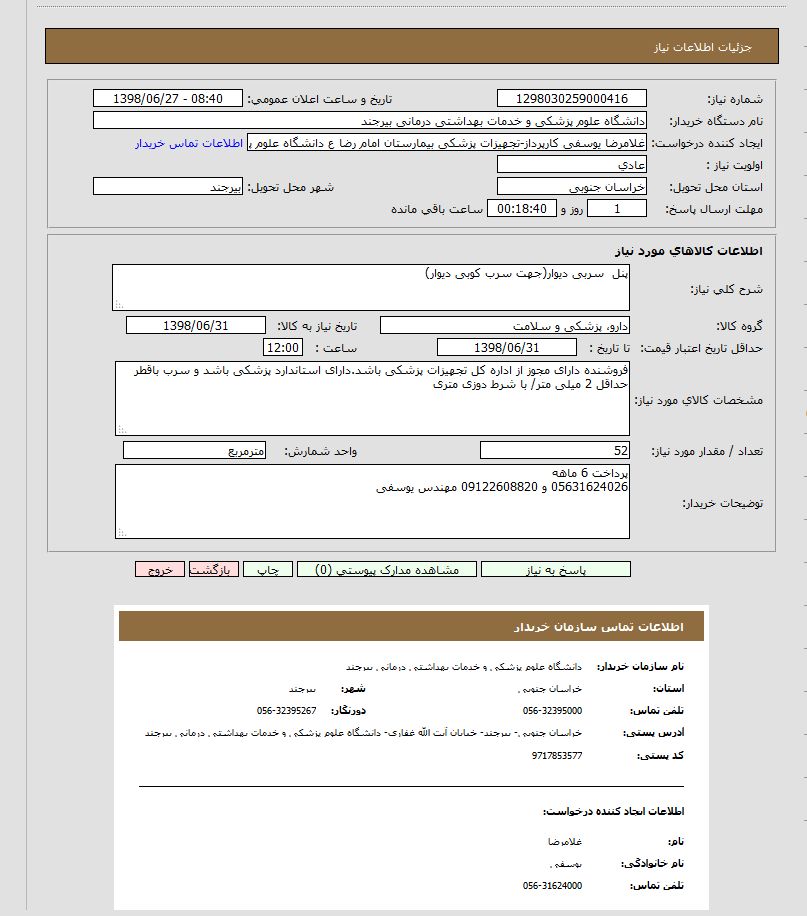Image resolution: width=807 pixels, height=916 pixels.
Task: Click the 'واحد شمارش' unit field
Action: (193, 451)
